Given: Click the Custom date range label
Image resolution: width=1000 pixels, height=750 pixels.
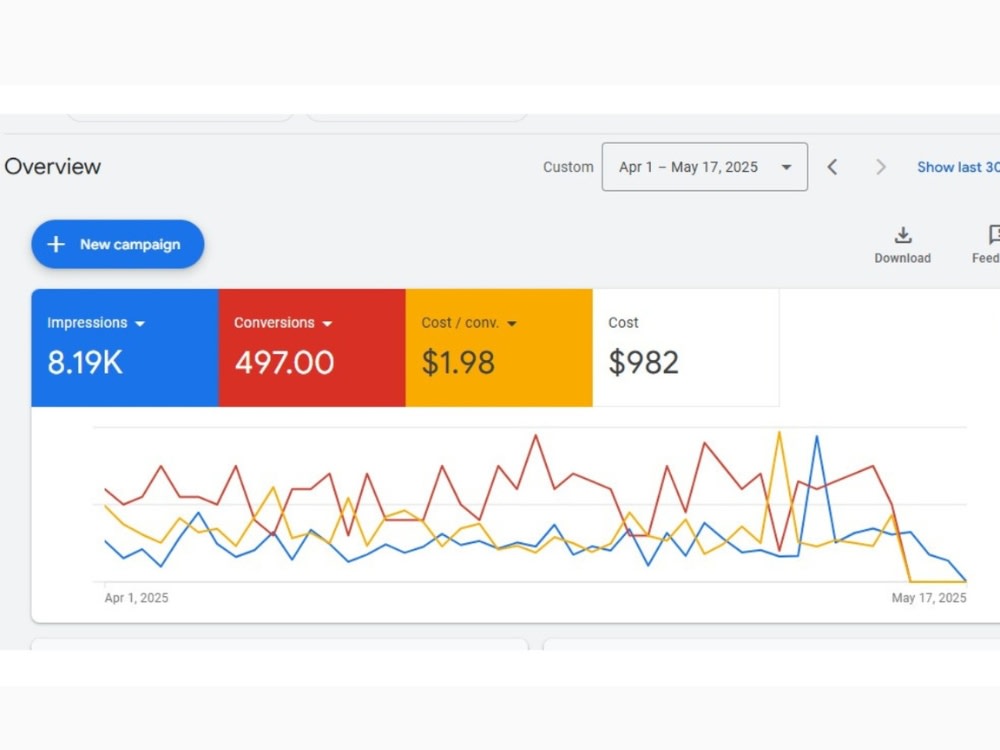Looking at the screenshot, I should point(568,167).
